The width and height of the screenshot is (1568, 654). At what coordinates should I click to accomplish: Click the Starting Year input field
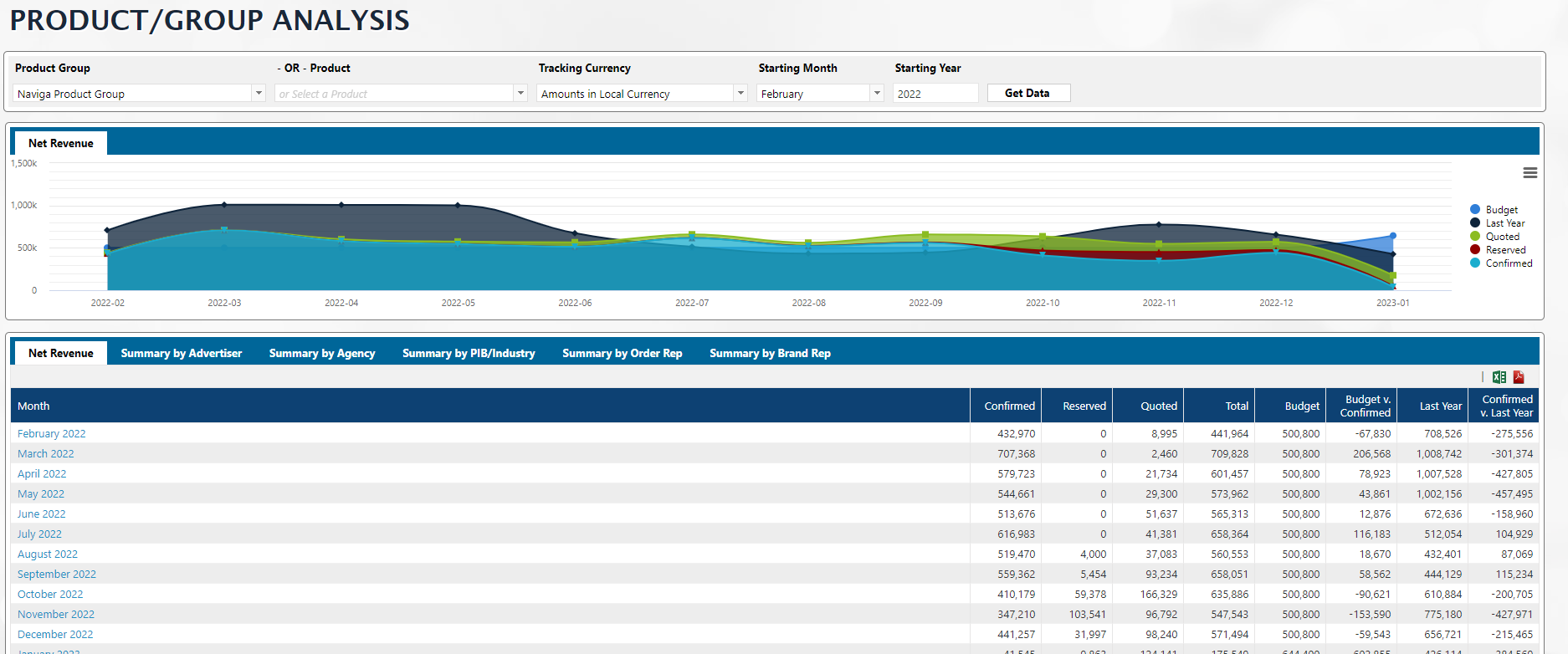point(935,94)
